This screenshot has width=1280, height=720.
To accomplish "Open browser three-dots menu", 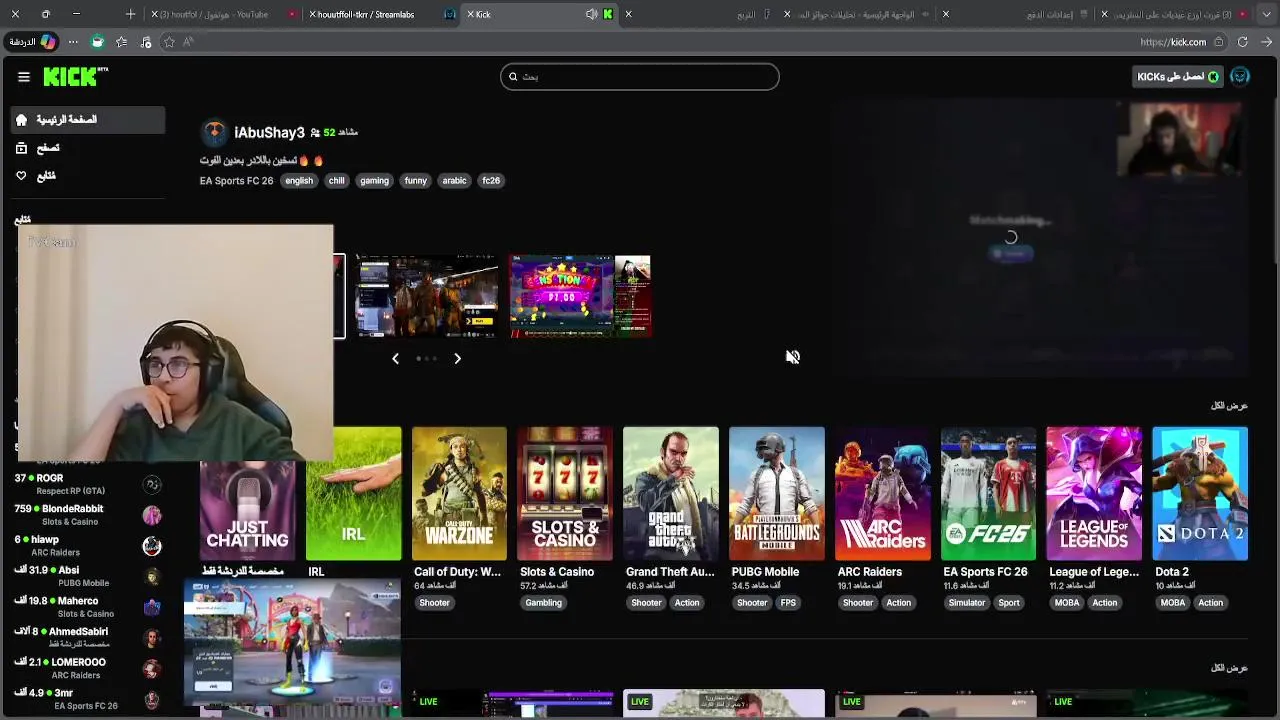I will (x=73, y=42).
